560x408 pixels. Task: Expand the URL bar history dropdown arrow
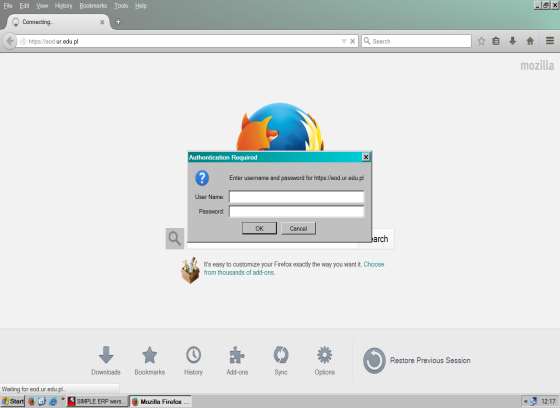click(344, 41)
